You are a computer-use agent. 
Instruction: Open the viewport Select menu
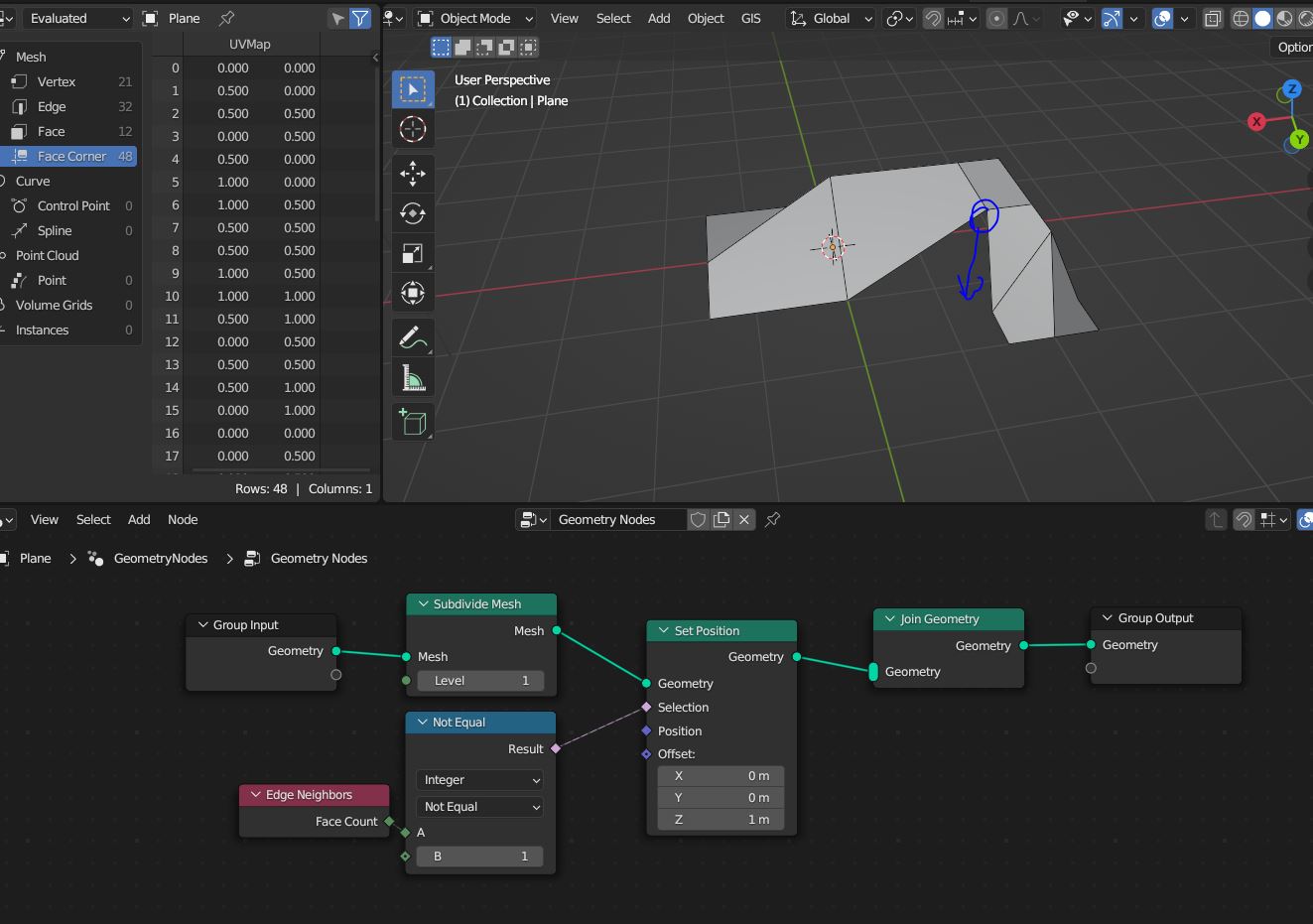[x=613, y=18]
